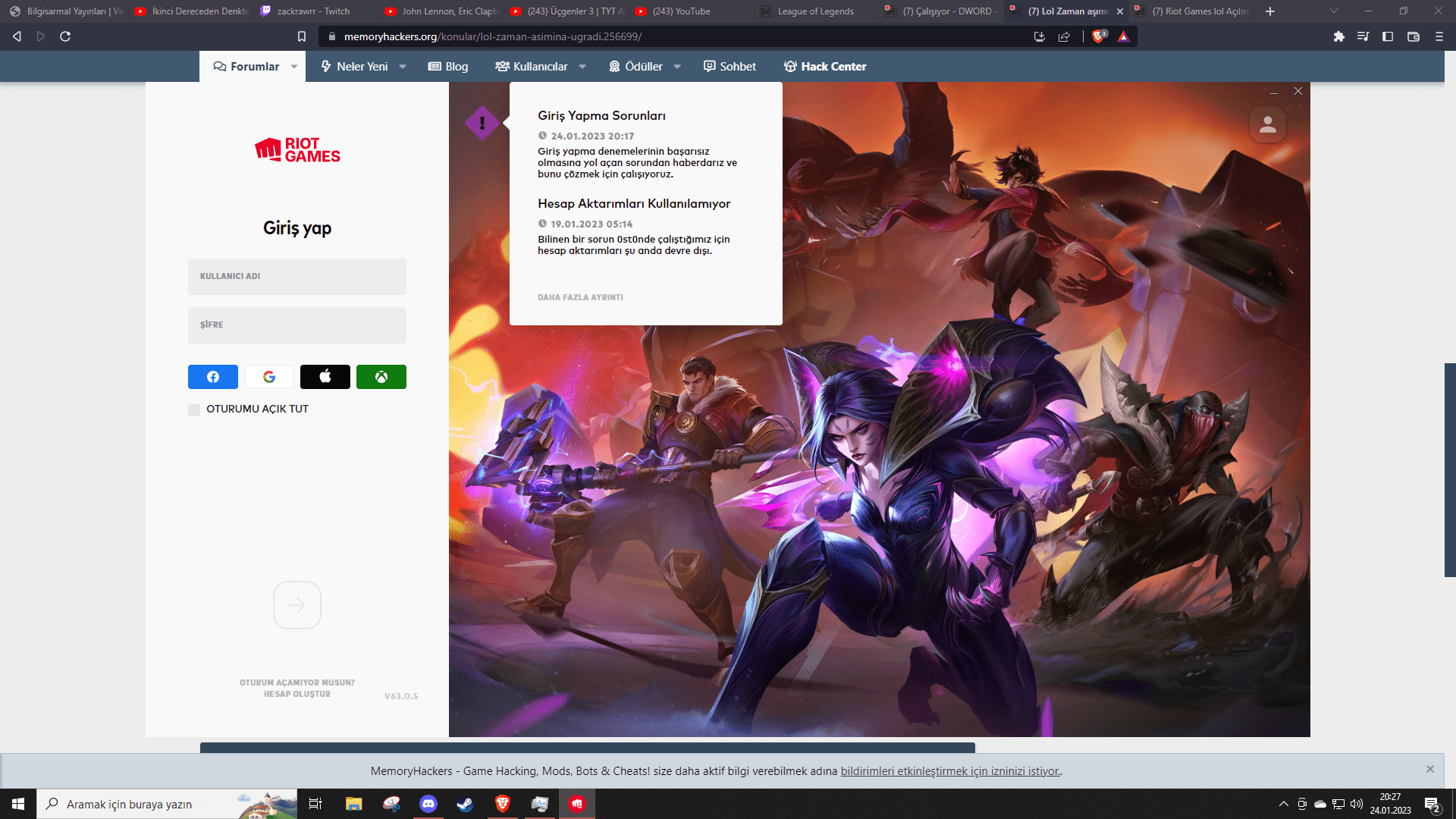The image size is (1456, 819).
Task: Open the Brave Wallet icon
Action: pos(1414,36)
